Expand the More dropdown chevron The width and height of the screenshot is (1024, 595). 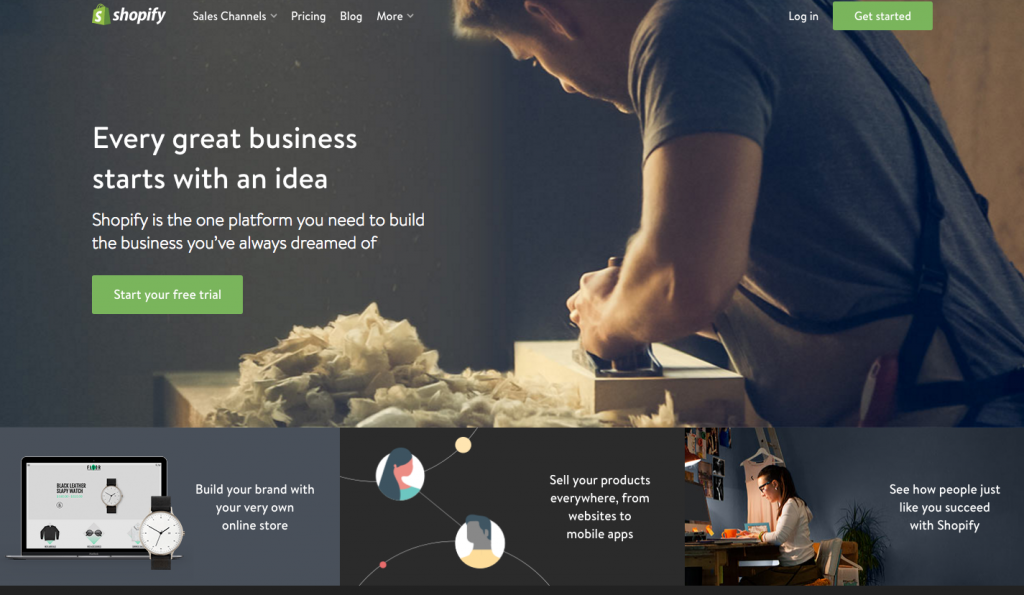coord(410,16)
